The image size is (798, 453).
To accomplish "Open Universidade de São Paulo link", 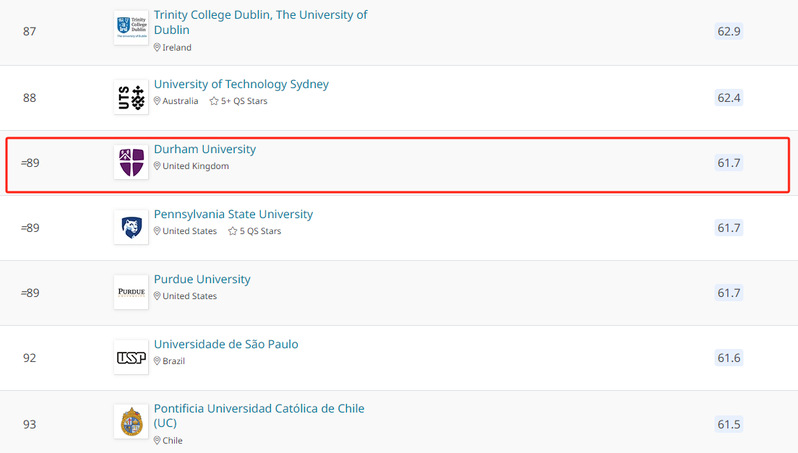I will coord(226,344).
